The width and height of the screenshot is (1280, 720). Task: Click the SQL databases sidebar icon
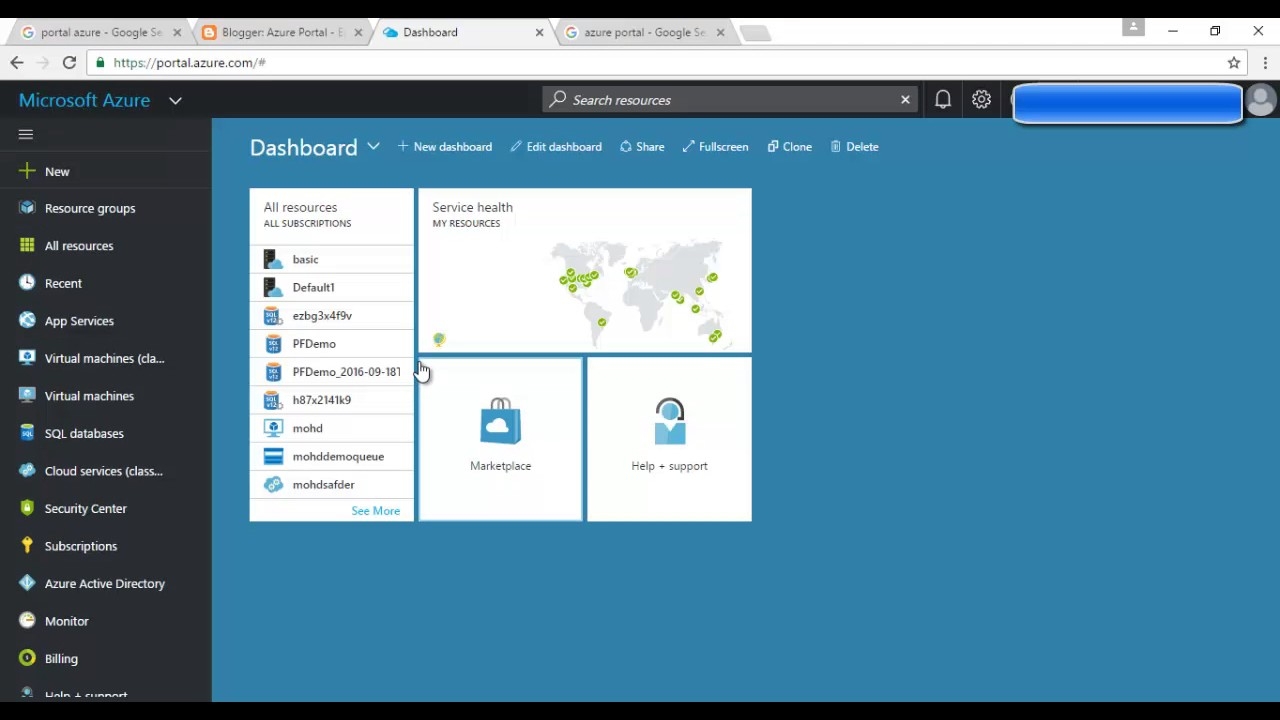(x=27, y=433)
